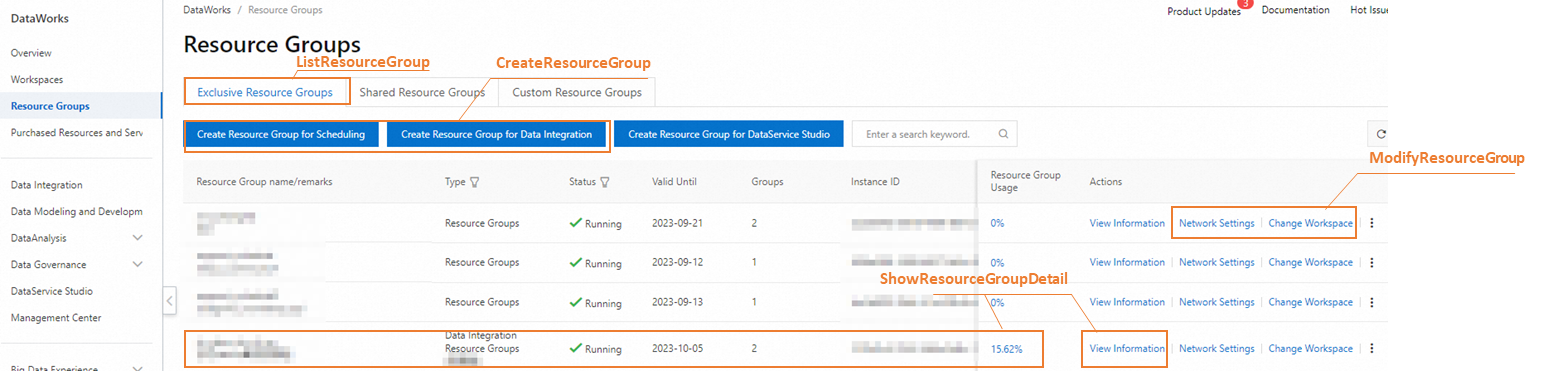Open Management Center in the sidebar
The width and height of the screenshot is (1541, 371).
(56, 318)
